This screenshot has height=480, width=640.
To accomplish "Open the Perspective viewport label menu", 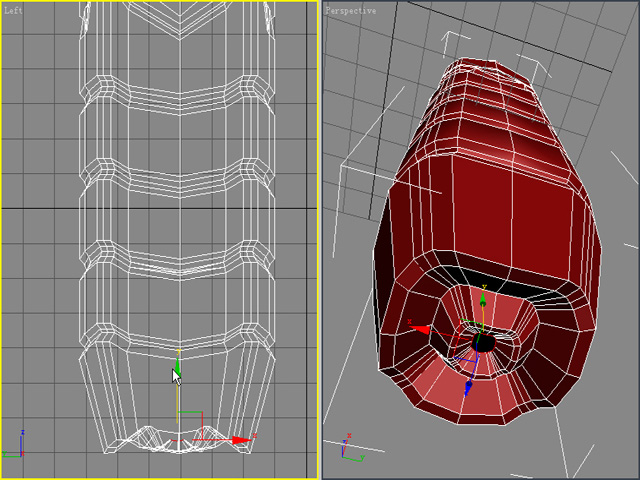I will click(x=351, y=11).
